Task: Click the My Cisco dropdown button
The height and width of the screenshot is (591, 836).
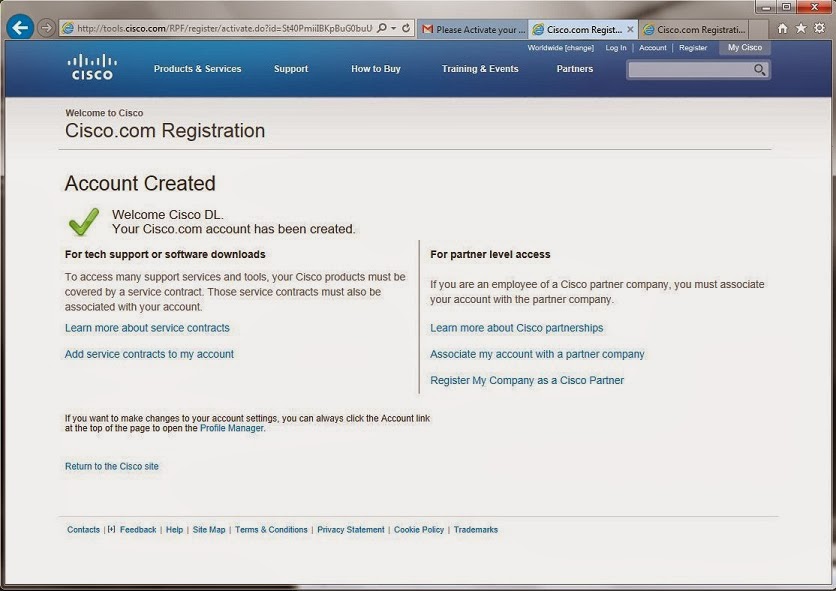Action: pyautogui.click(x=745, y=47)
